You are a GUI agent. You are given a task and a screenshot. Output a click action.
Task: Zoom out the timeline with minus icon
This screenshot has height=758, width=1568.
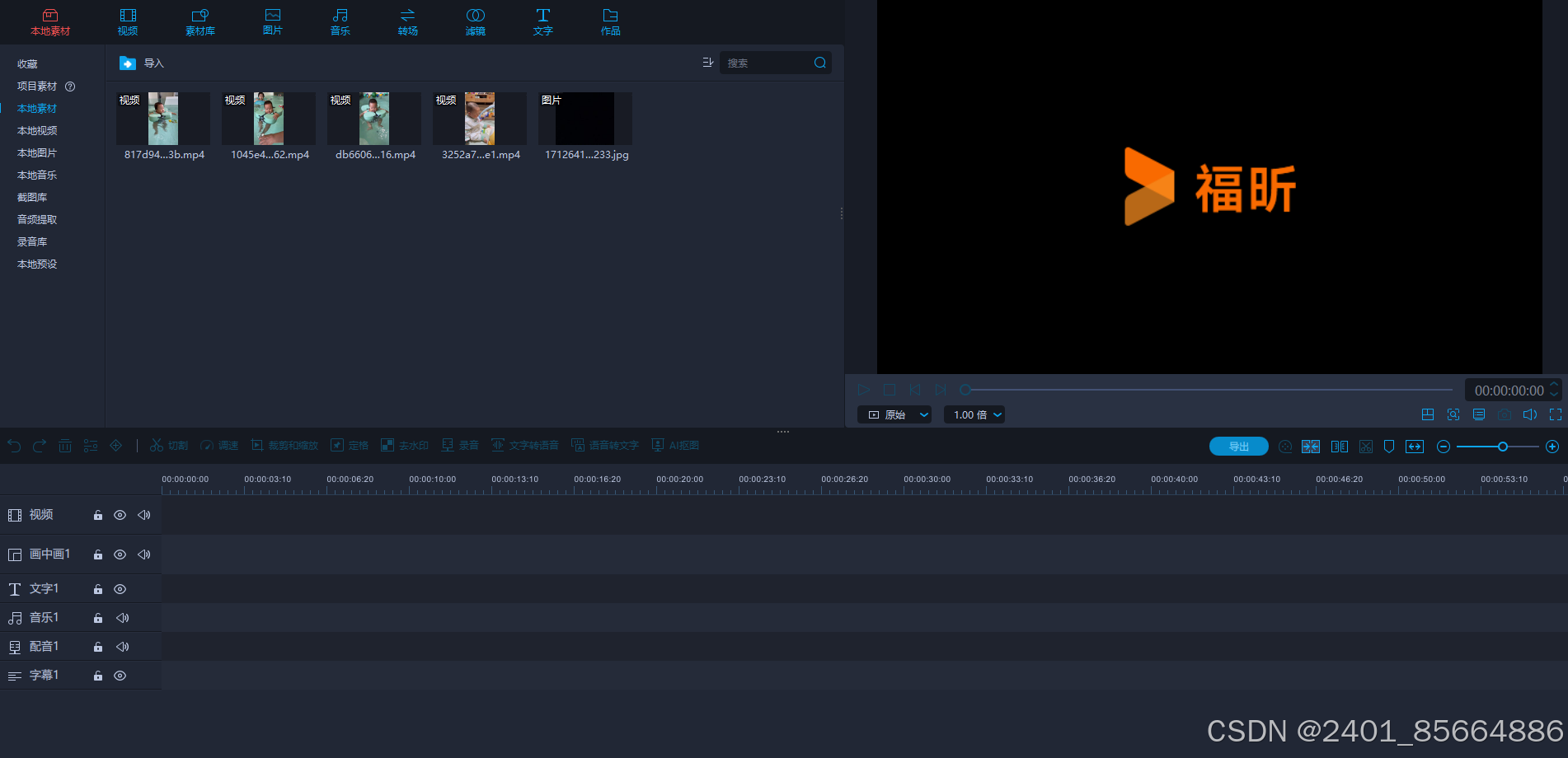(1444, 447)
